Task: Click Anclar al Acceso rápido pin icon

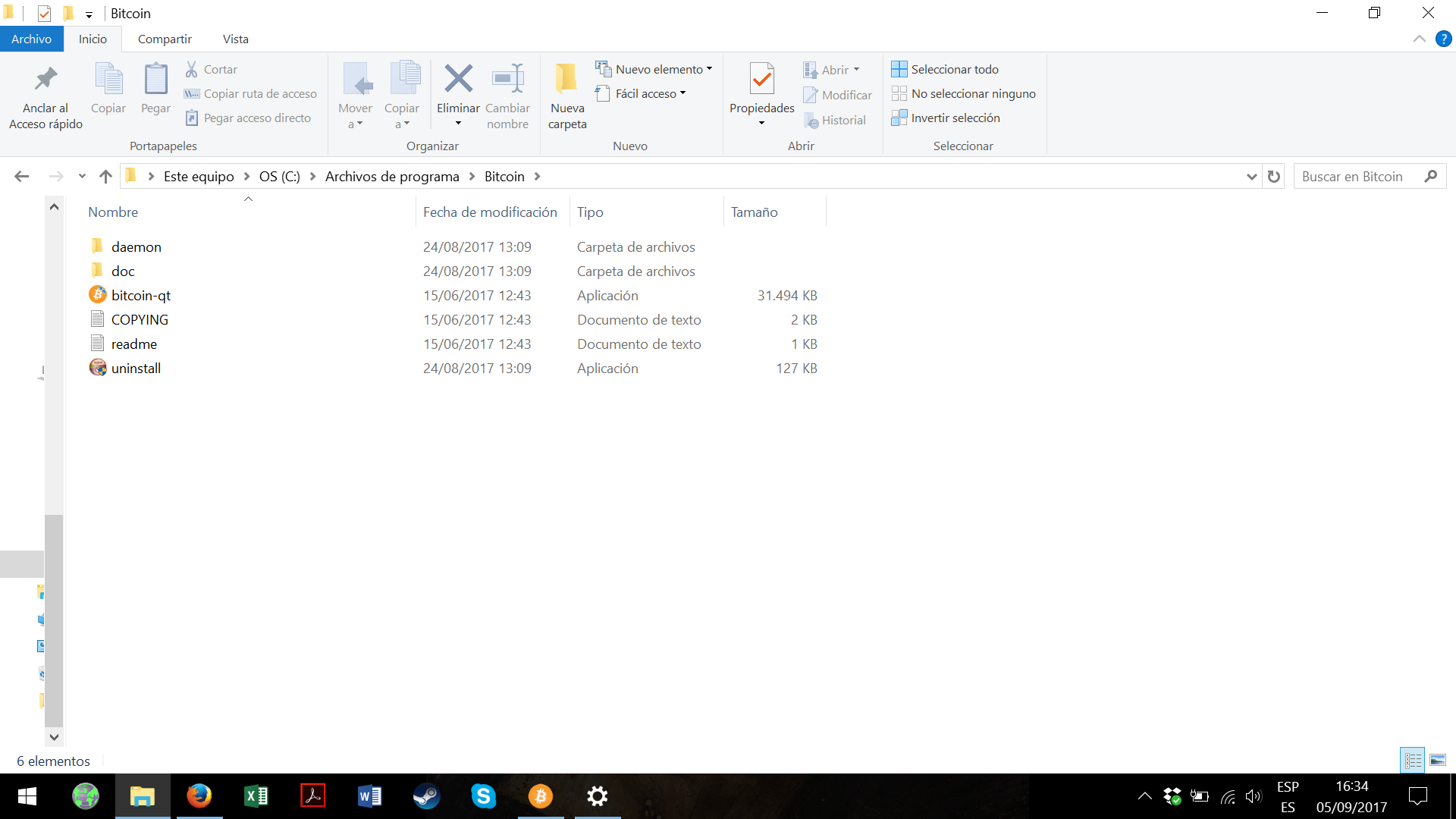Action: pos(45,79)
